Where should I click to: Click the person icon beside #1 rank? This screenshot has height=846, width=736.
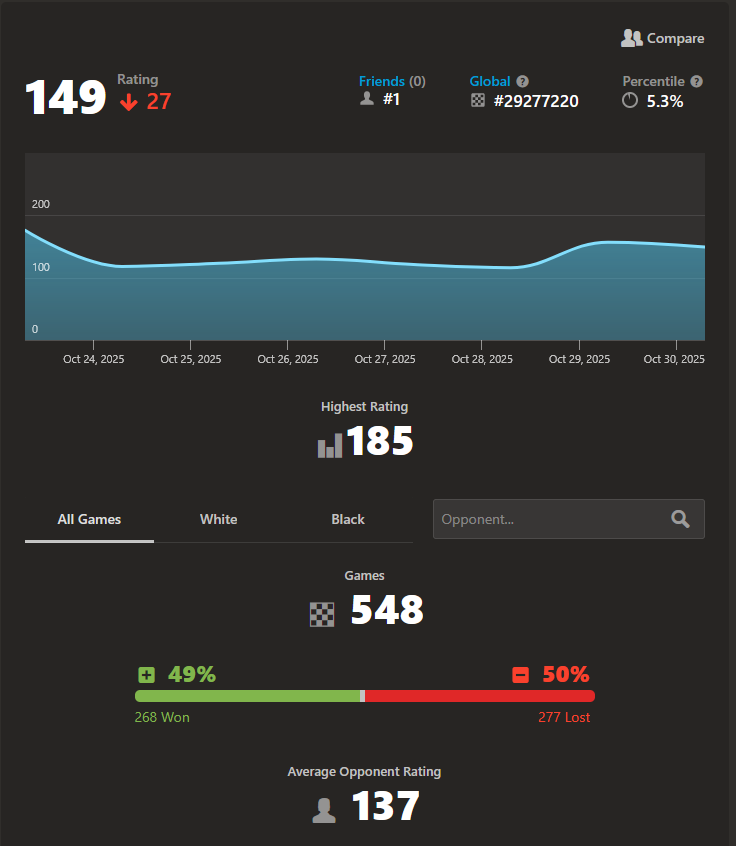pos(367,99)
